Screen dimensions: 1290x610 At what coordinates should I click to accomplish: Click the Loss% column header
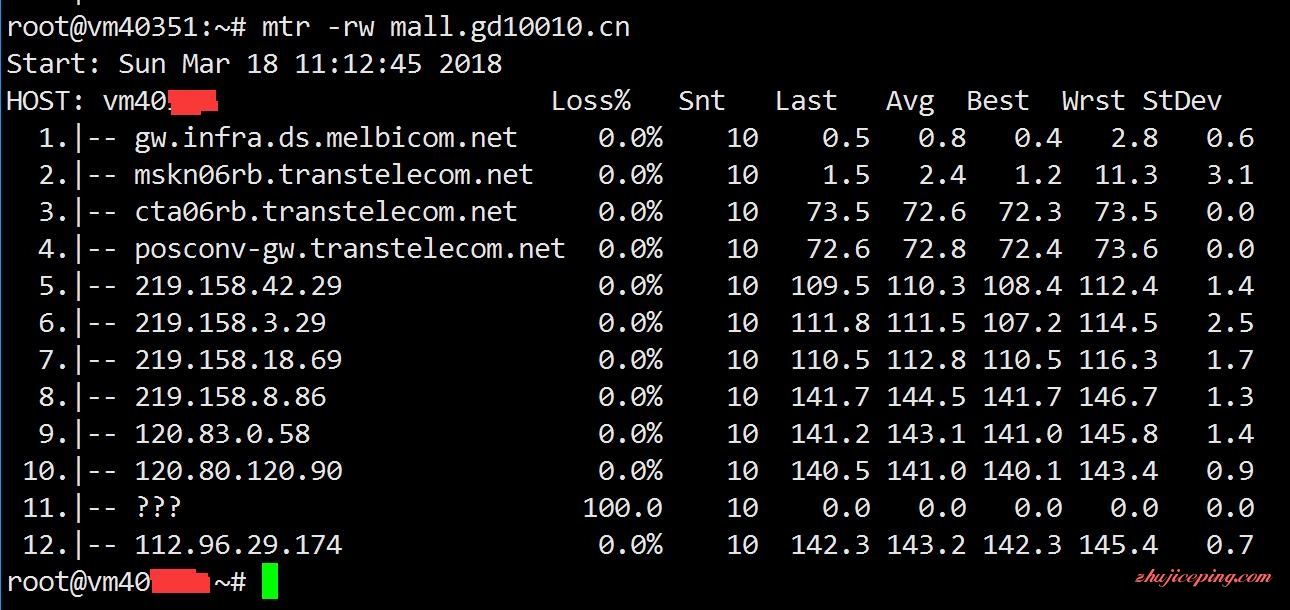[591, 101]
